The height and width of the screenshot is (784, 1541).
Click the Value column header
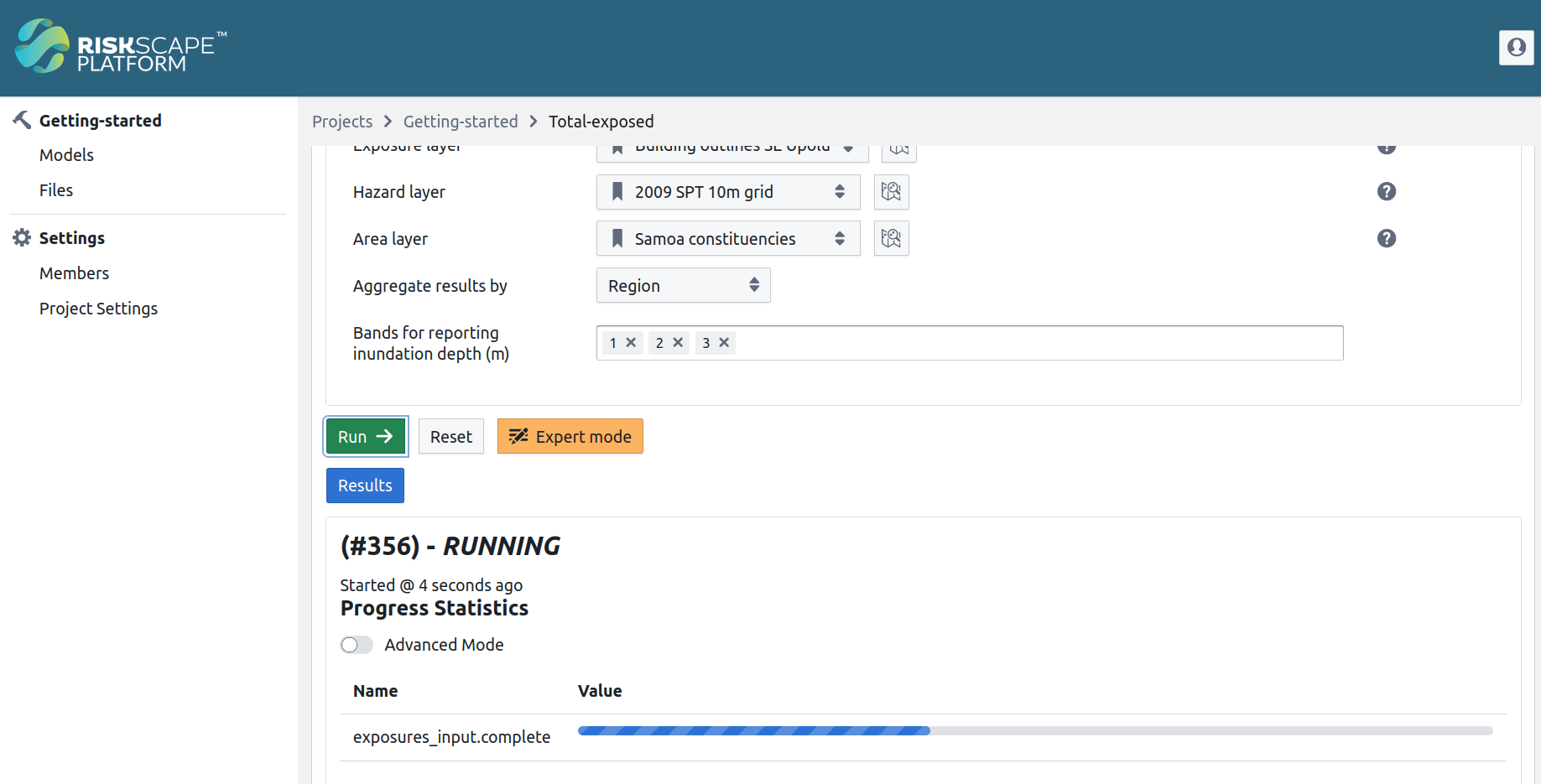point(600,691)
